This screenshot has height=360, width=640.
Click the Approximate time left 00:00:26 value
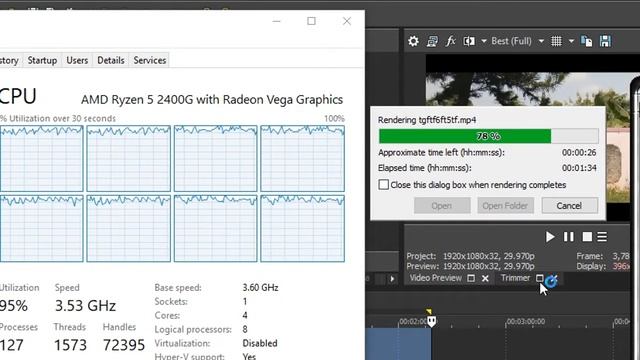pyautogui.click(x=579, y=152)
